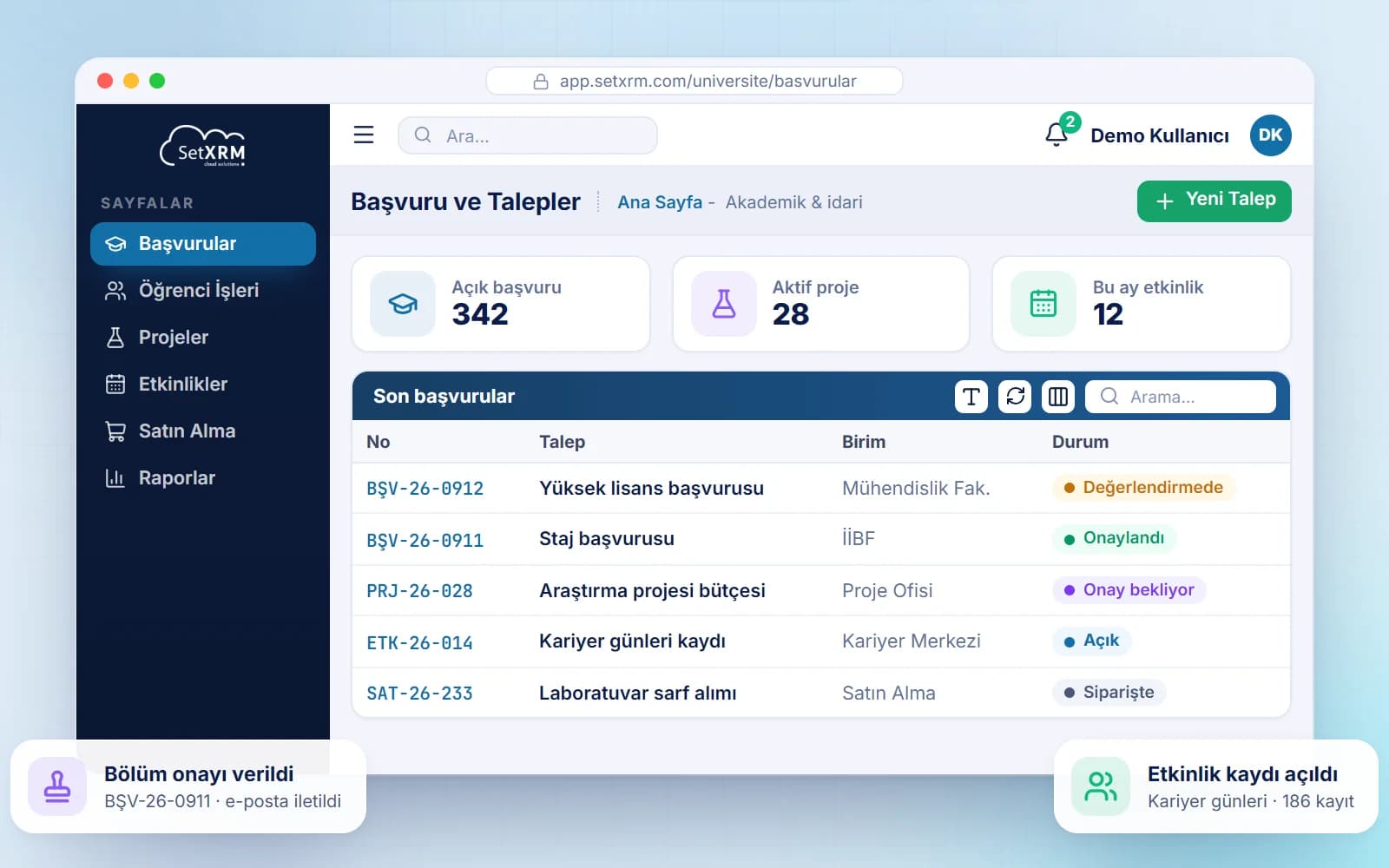Open the hamburger menu icon
The height and width of the screenshot is (868, 1389).
pos(364,135)
